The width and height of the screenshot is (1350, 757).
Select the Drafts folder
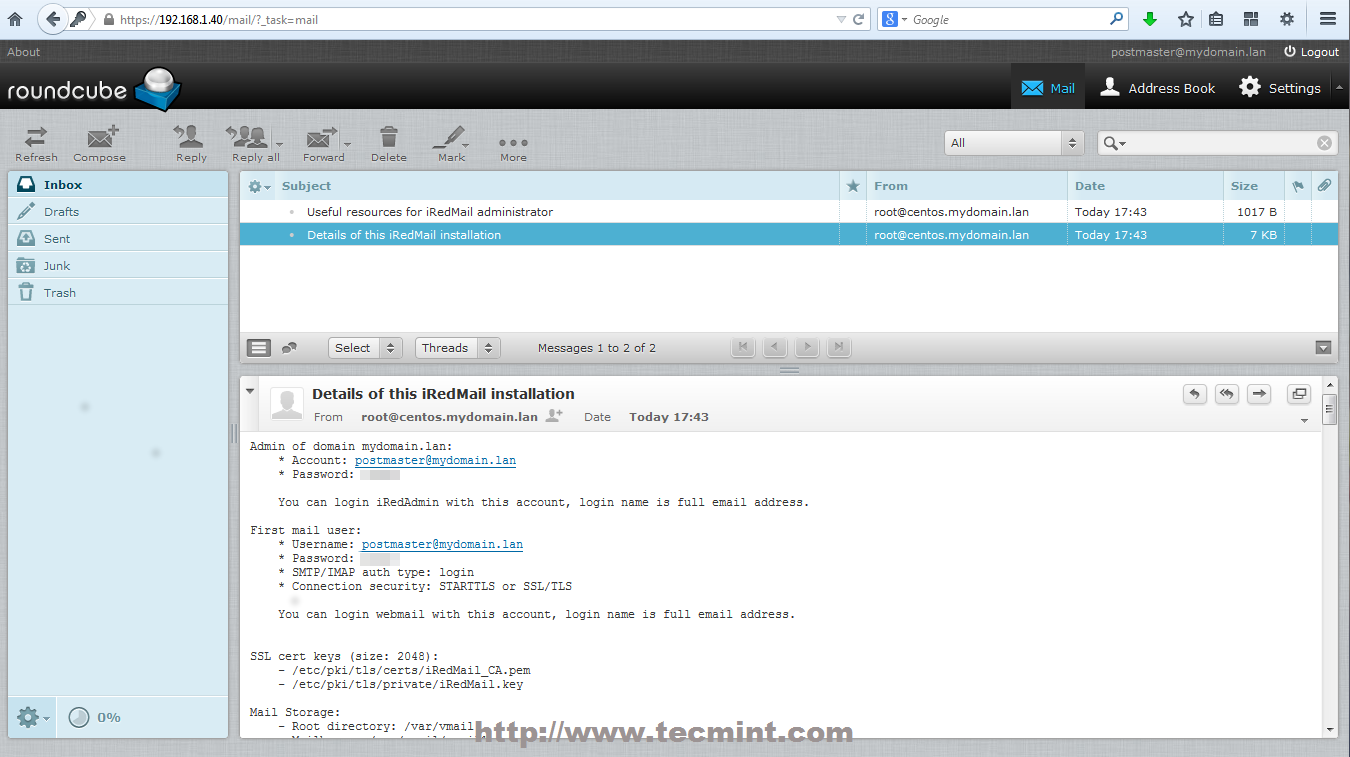click(x=118, y=211)
